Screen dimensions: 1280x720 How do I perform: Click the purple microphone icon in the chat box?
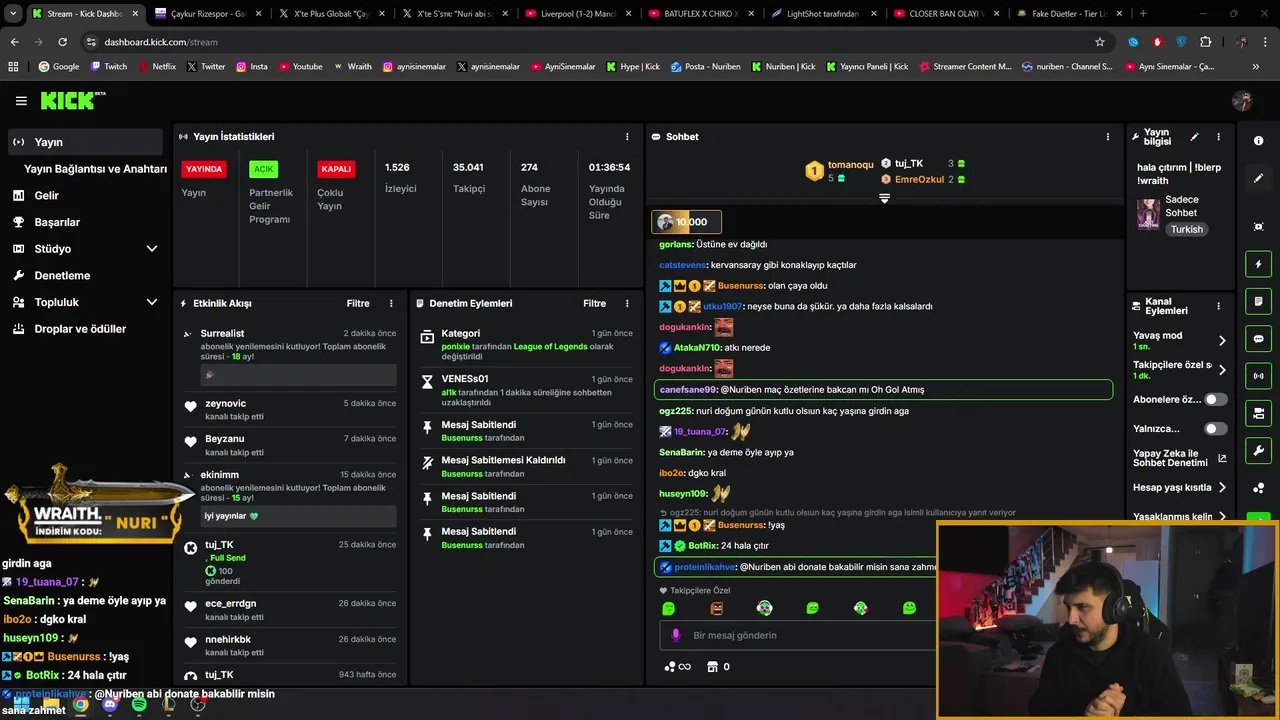click(676, 635)
